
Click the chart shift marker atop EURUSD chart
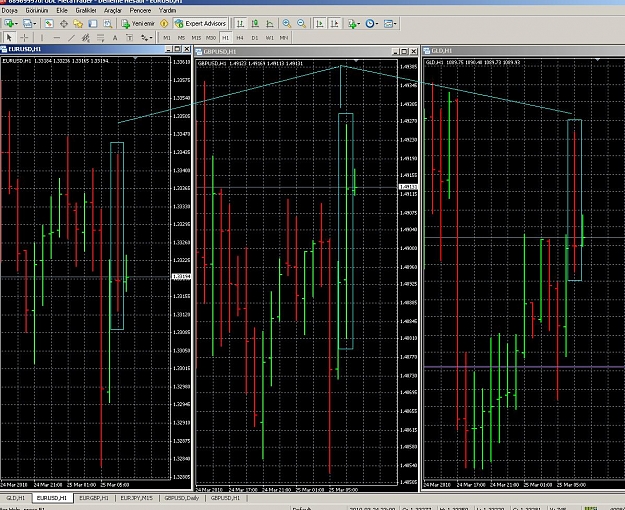point(136,59)
